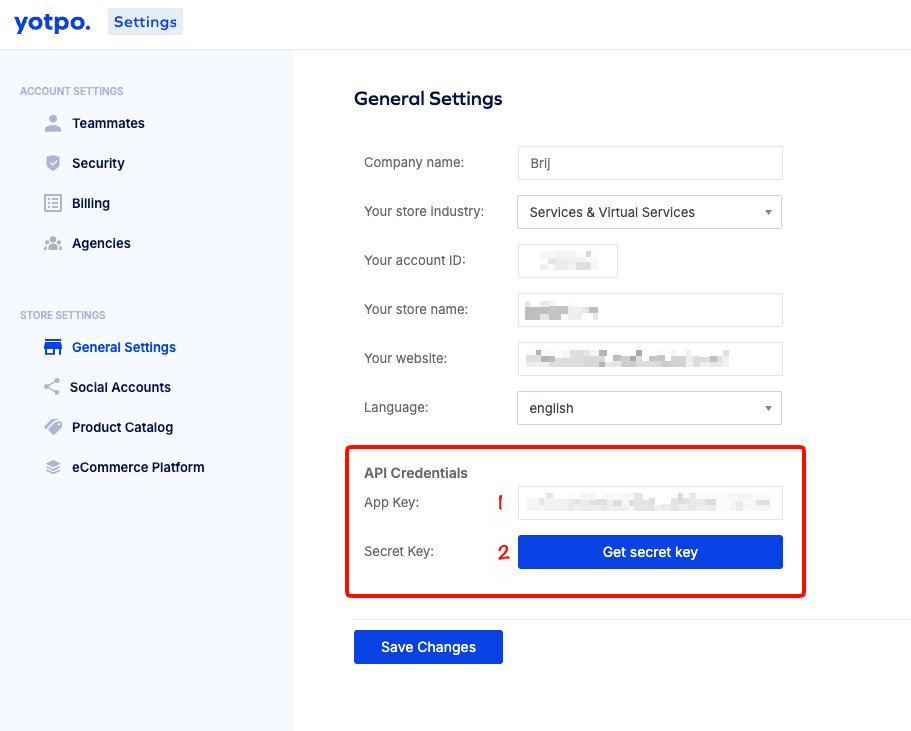Open Product Catalog page
The height and width of the screenshot is (731, 911).
[x=123, y=427]
